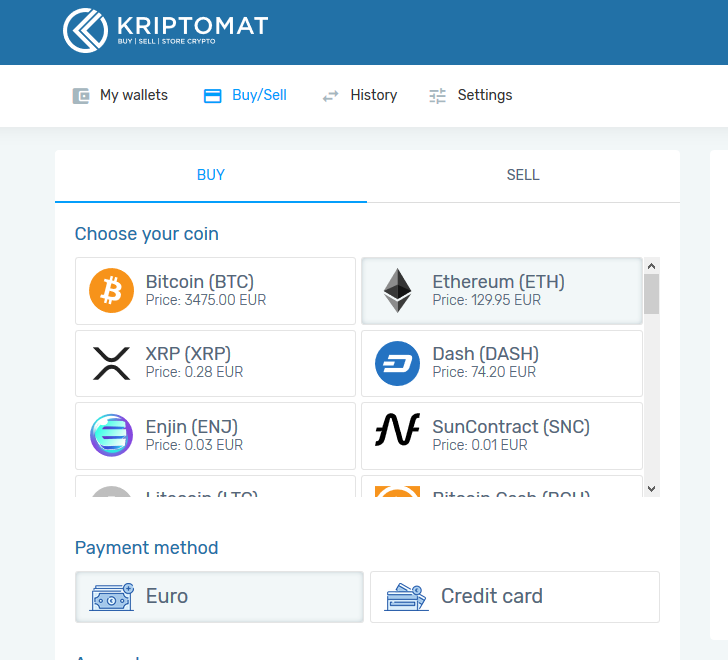Click the History arrows icon
The height and width of the screenshot is (660, 728).
(x=331, y=96)
